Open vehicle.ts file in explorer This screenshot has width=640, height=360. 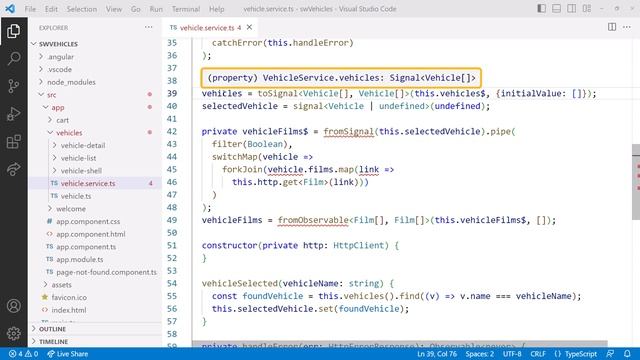95,196
